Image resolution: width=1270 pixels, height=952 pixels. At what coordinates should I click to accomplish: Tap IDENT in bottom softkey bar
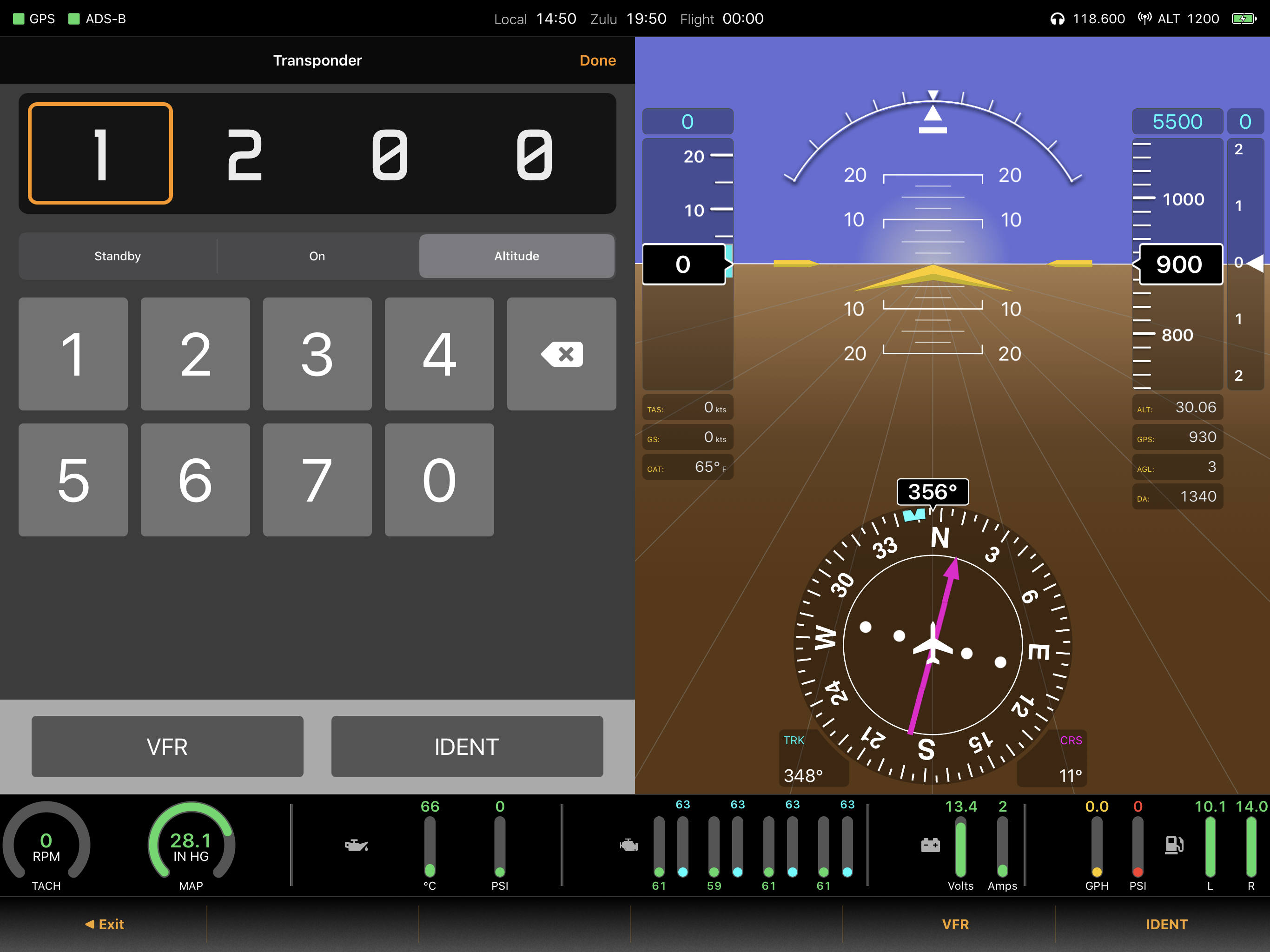click(x=1165, y=924)
